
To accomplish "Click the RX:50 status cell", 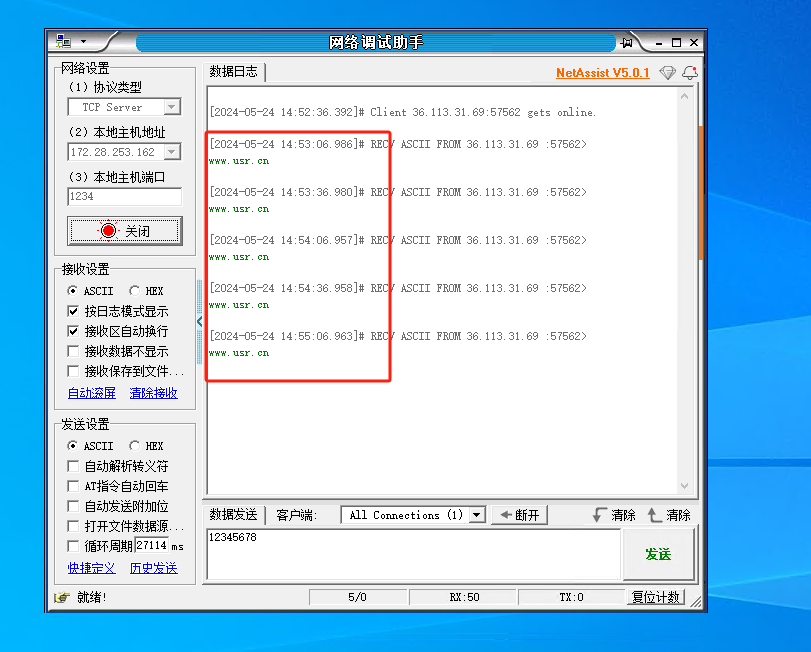I will (464, 597).
